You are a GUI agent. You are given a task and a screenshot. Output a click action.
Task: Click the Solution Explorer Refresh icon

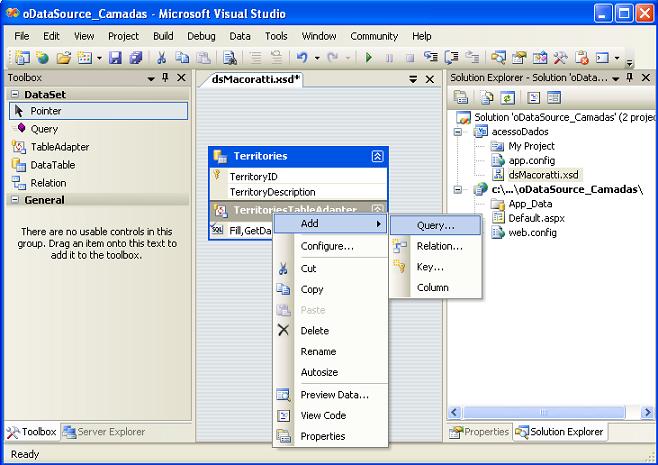(x=507, y=98)
